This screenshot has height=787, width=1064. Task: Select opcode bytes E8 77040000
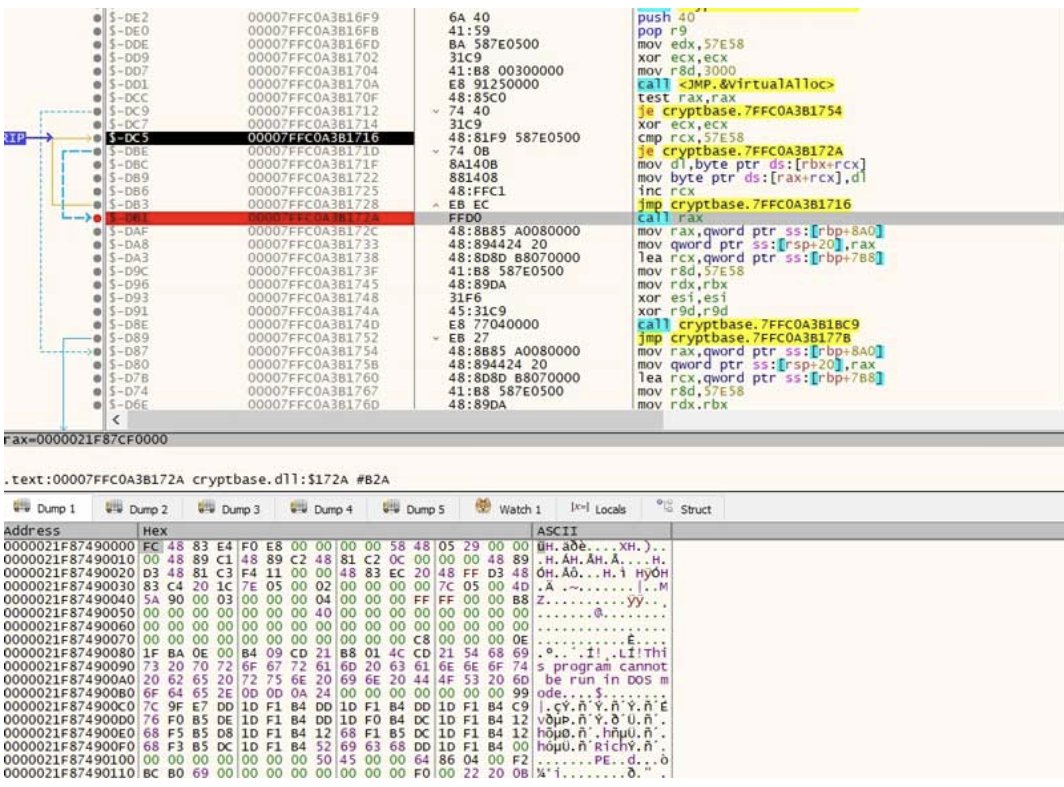[493, 324]
